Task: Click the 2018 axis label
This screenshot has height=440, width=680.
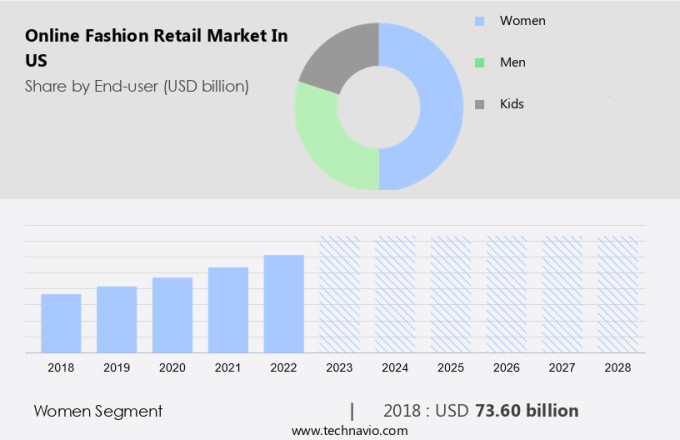Action: coord(61,368)
